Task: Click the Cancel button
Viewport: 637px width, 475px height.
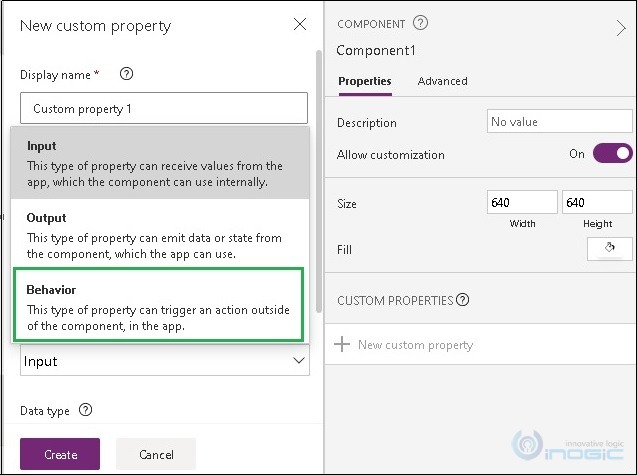Action: [x=156, y=454]
